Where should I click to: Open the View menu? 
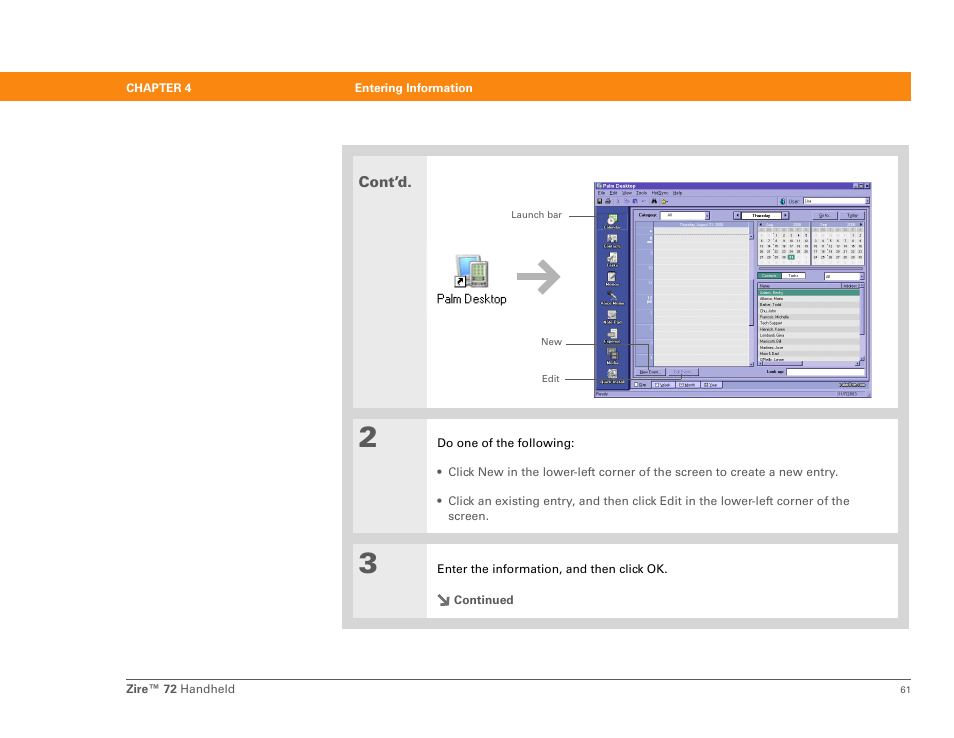(x=627, y=193)
